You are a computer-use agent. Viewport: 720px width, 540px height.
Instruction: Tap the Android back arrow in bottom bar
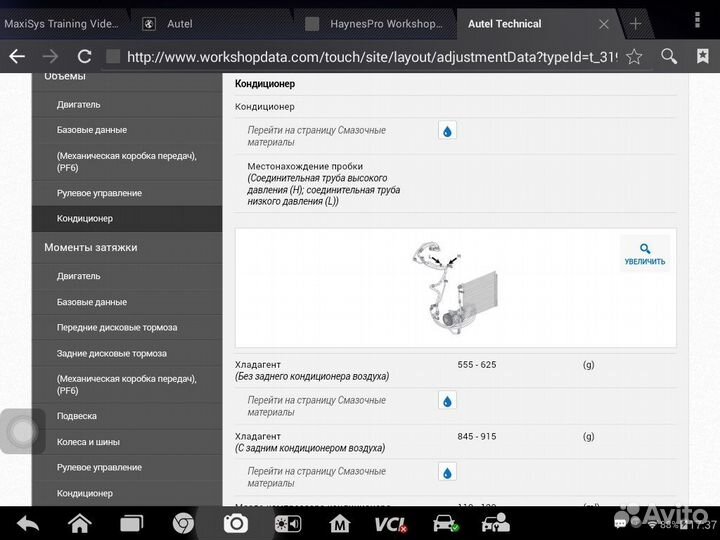(28, 524)
